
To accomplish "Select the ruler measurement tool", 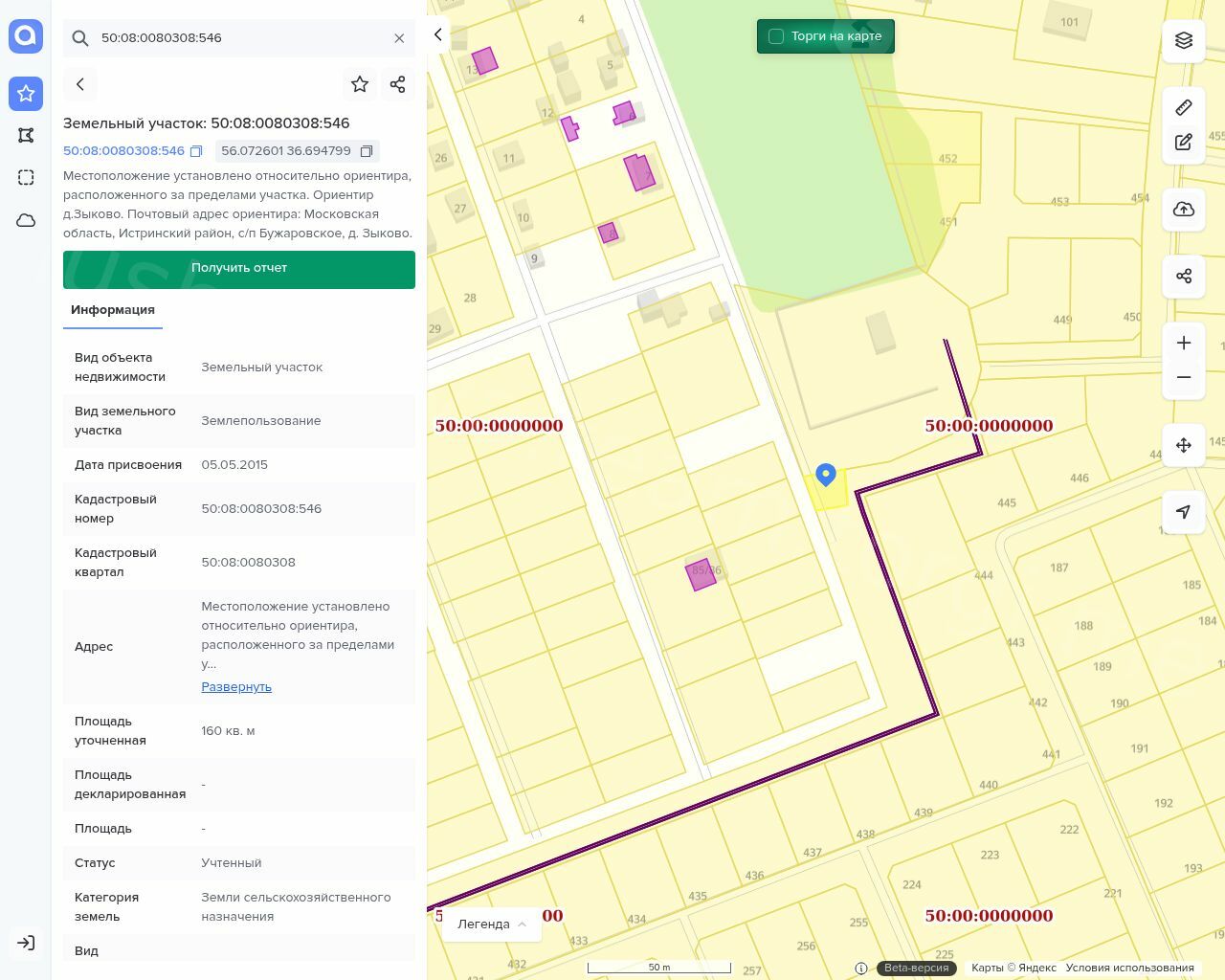I will point(1184,107).
